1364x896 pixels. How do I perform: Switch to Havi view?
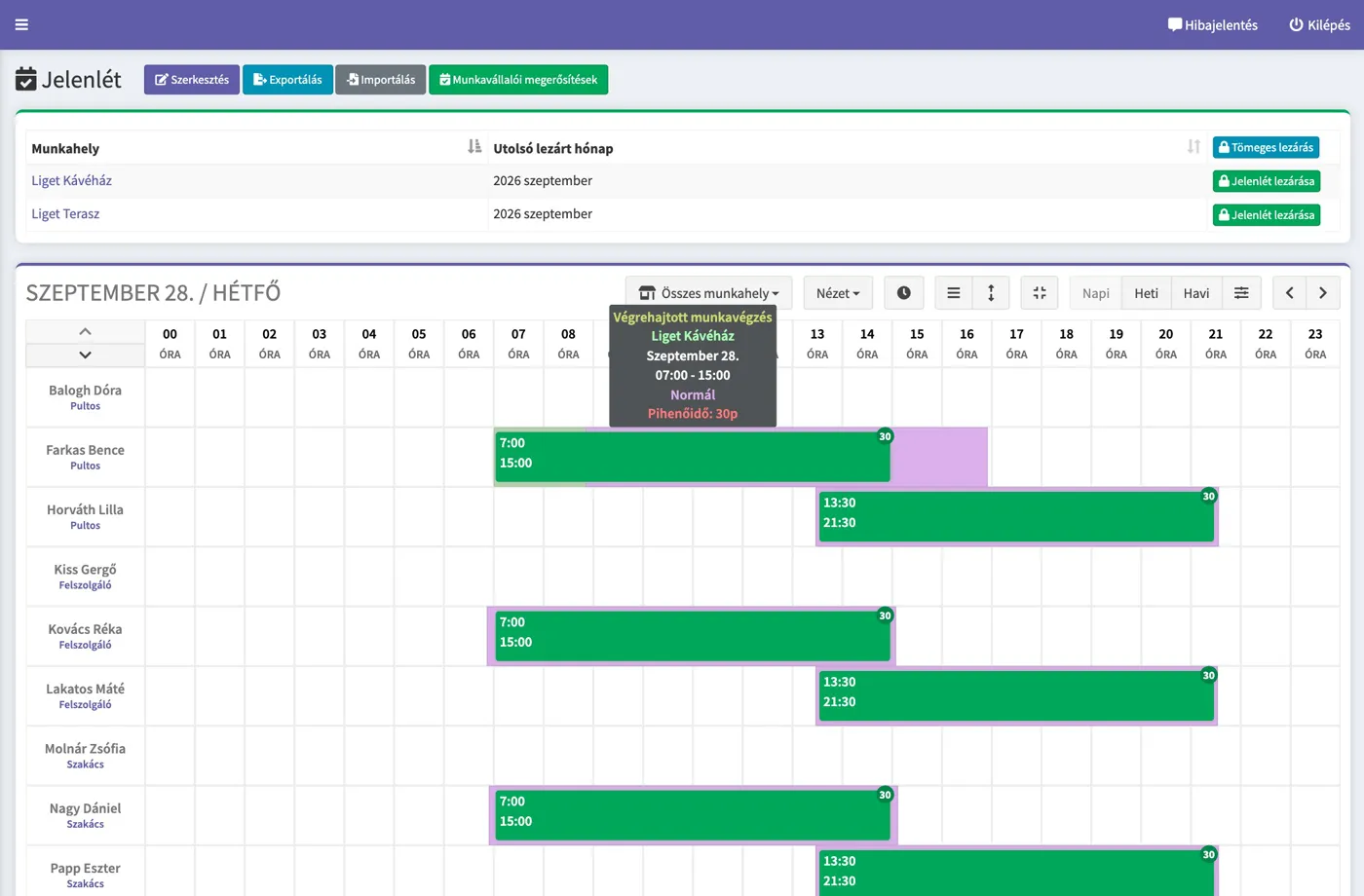1196,293
